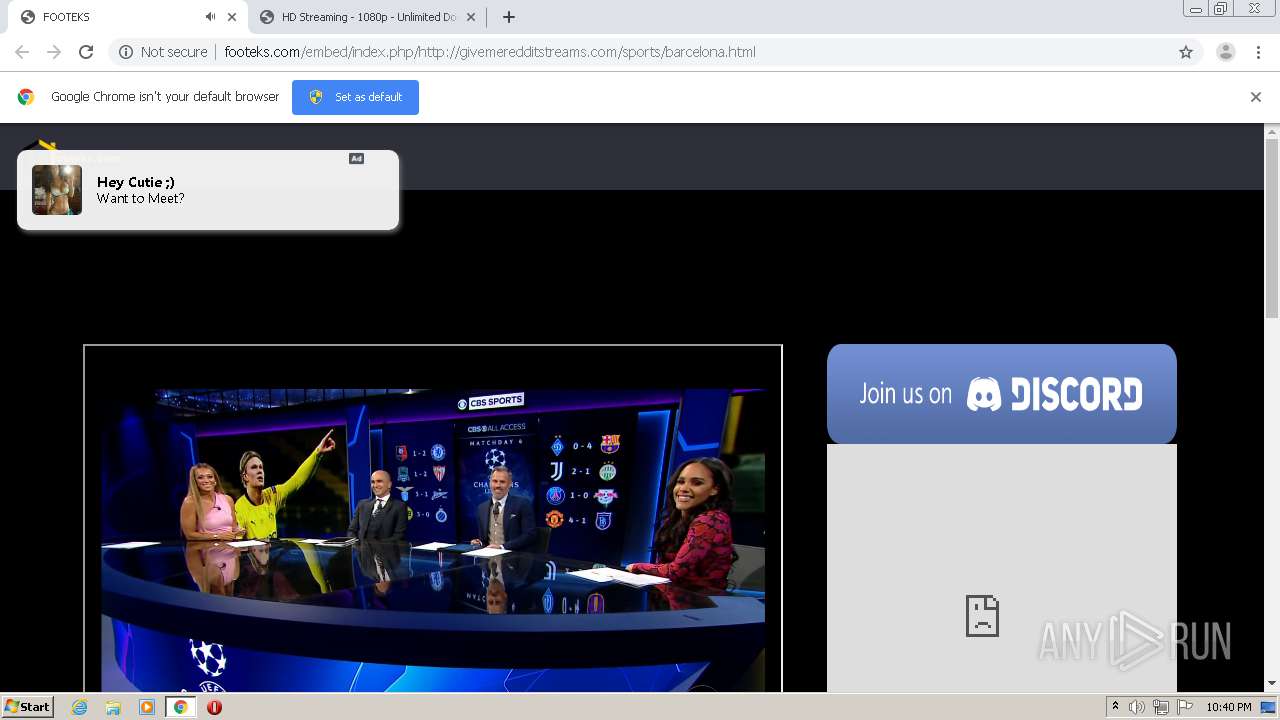Open Chrome three-dot menu

click(1259, 52)
